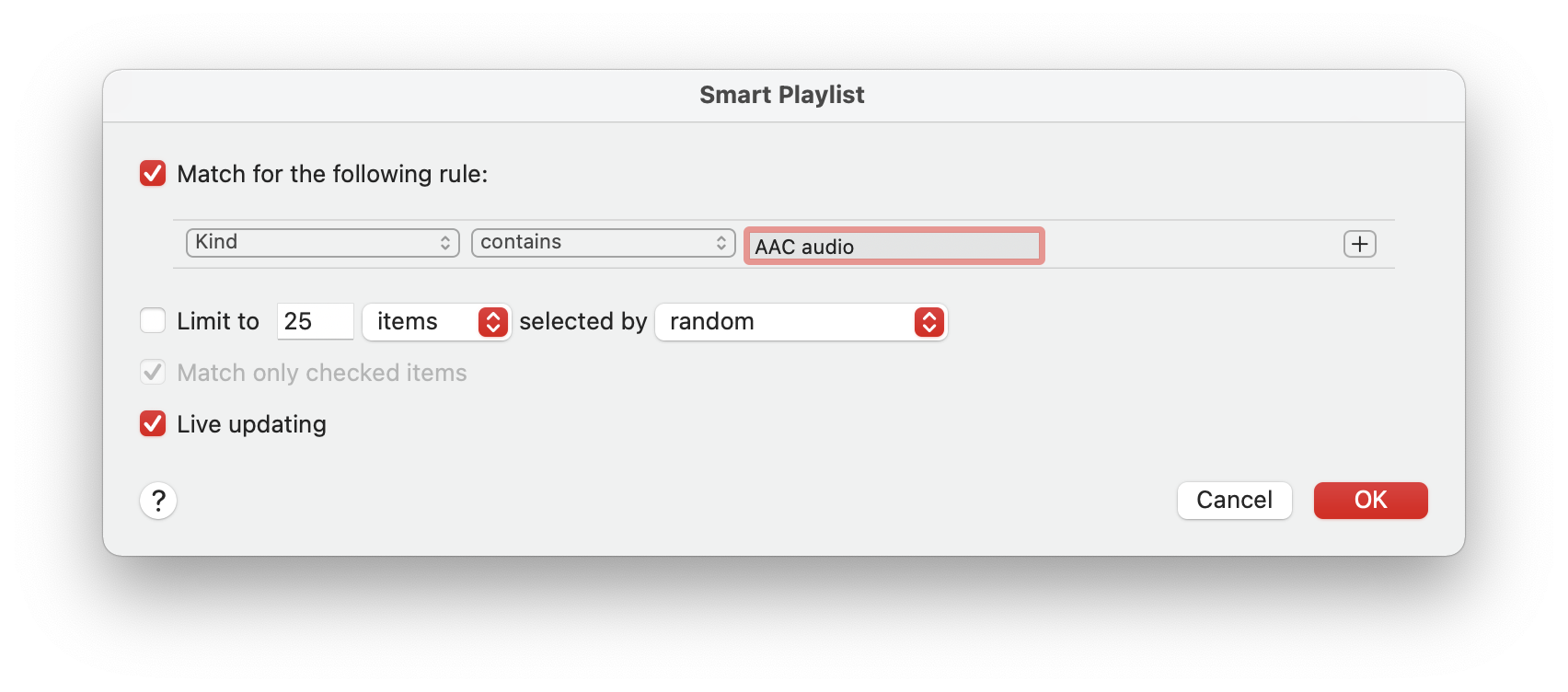1568x692 pixels.
Task: Click the red arrows beside random
Action: pos(929,322)
